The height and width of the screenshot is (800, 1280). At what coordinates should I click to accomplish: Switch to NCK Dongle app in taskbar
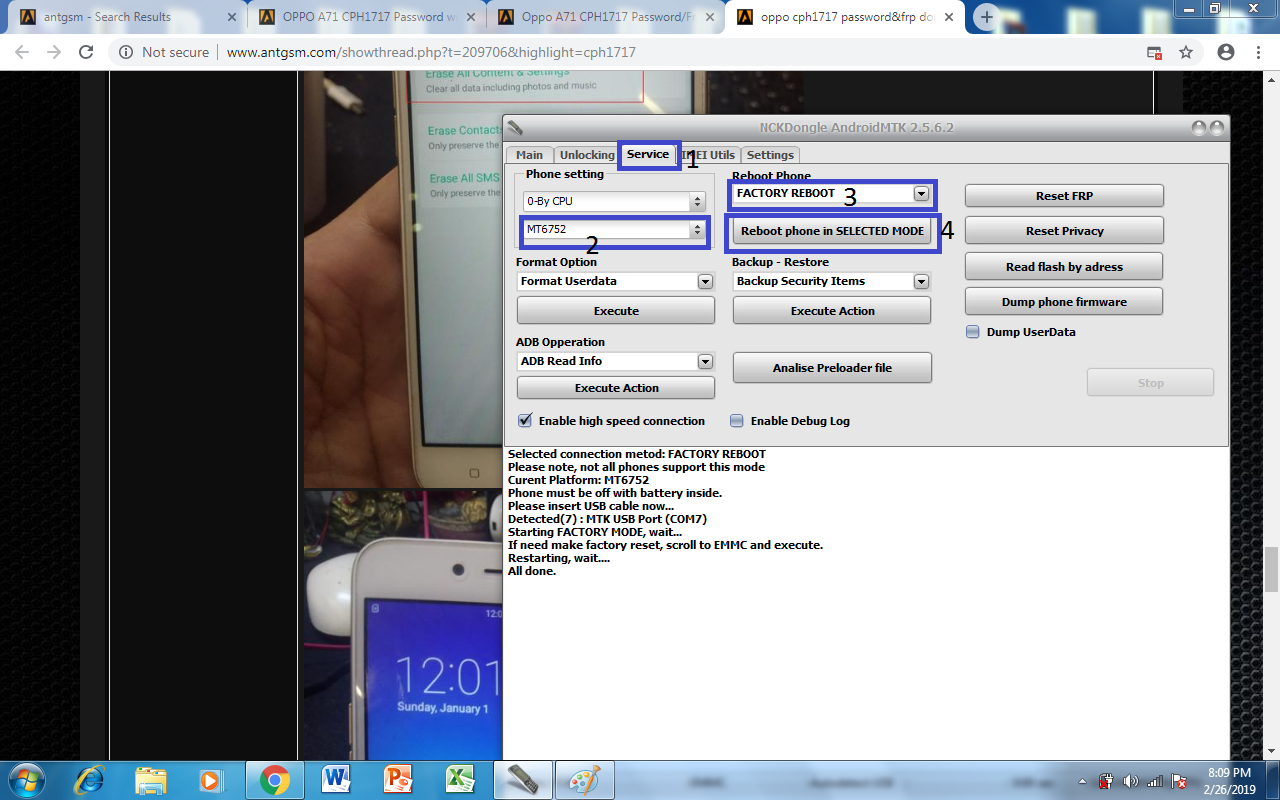[x=523, y=779]
